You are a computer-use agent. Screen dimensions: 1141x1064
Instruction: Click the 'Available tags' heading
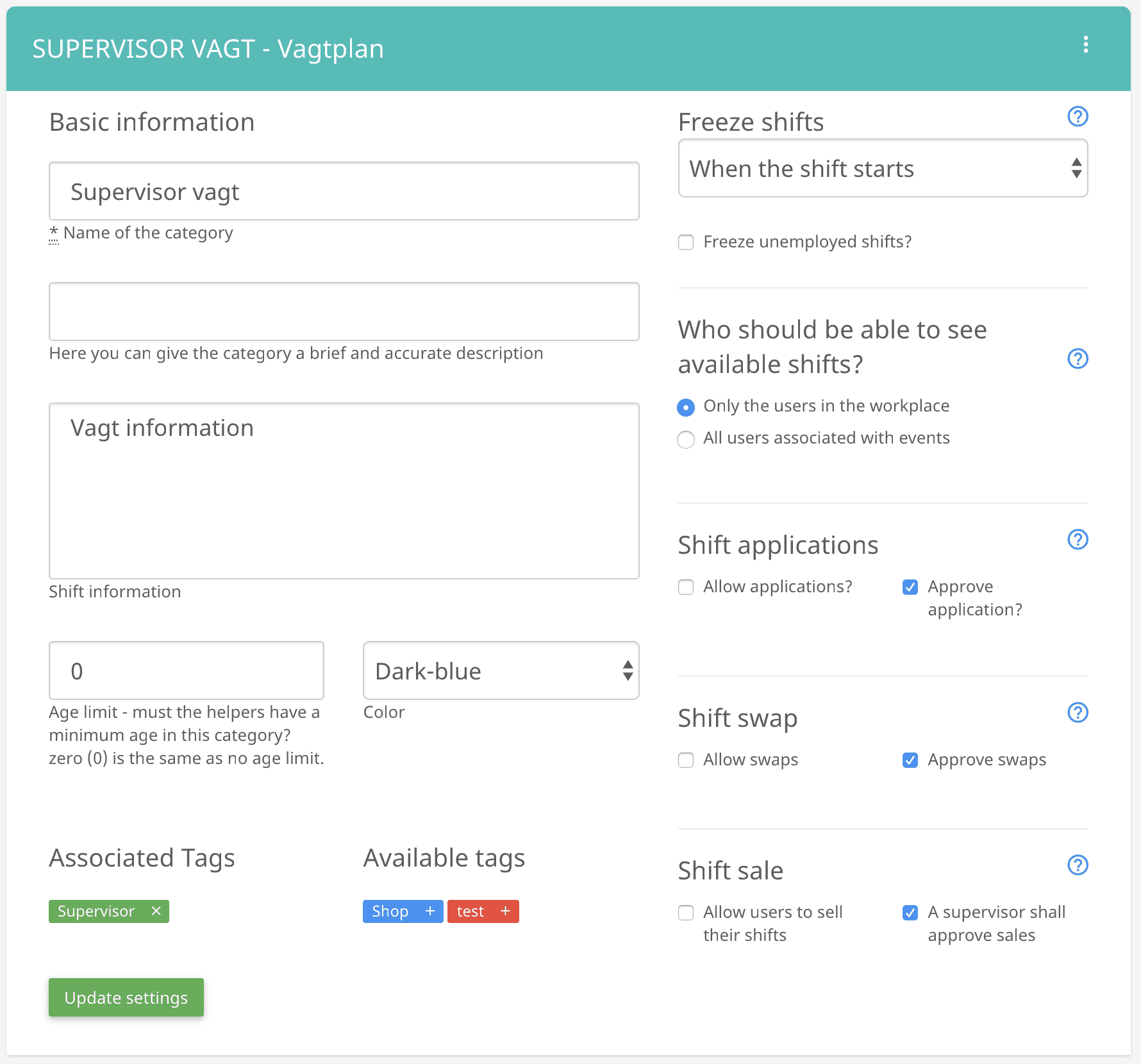click(x=444, y=858)
